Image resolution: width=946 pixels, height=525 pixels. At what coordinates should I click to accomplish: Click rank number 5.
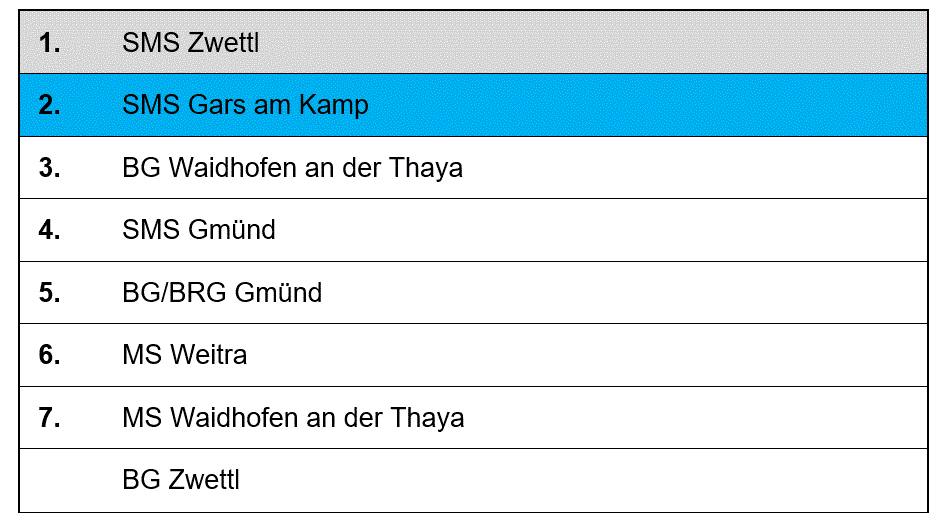click(x=49, y=293)
